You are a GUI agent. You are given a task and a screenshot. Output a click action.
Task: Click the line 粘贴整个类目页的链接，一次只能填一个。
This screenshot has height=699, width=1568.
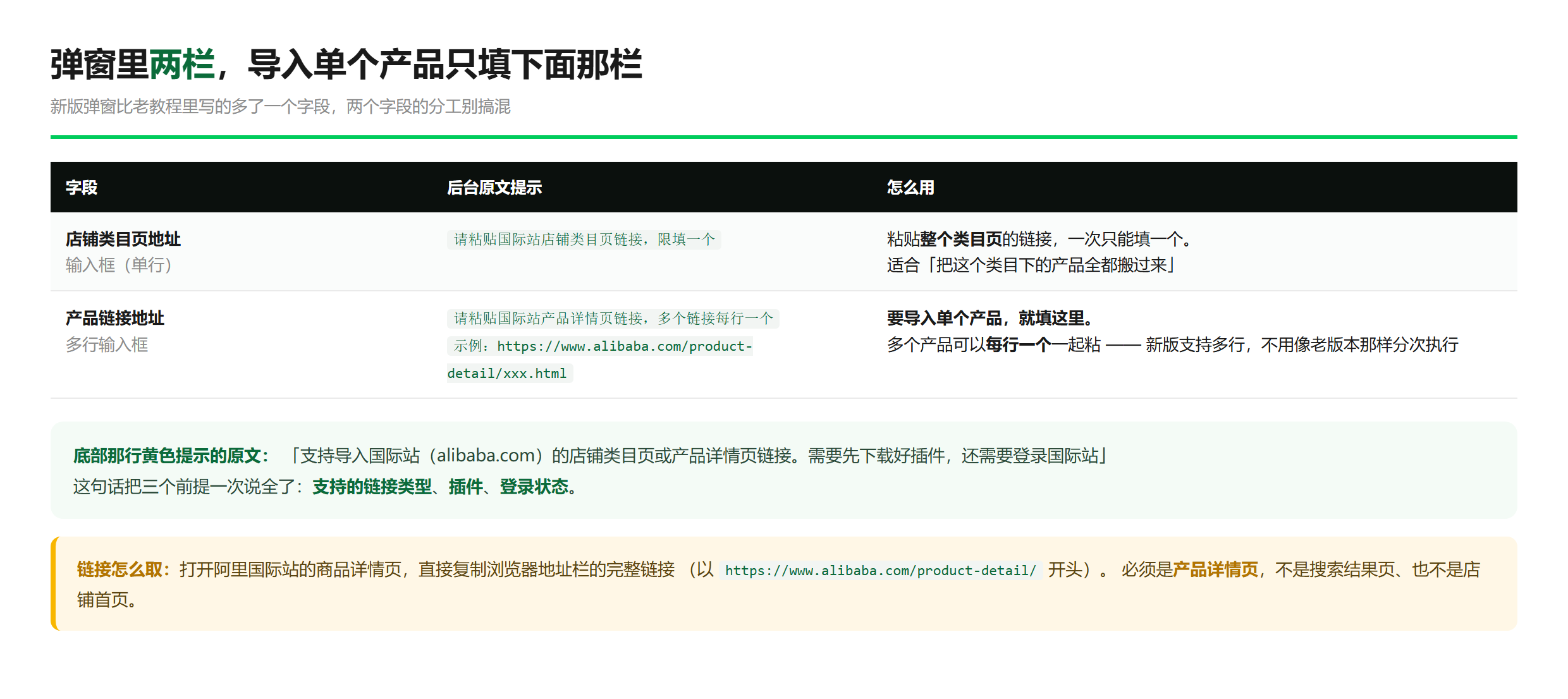[x=1040, y=239]
